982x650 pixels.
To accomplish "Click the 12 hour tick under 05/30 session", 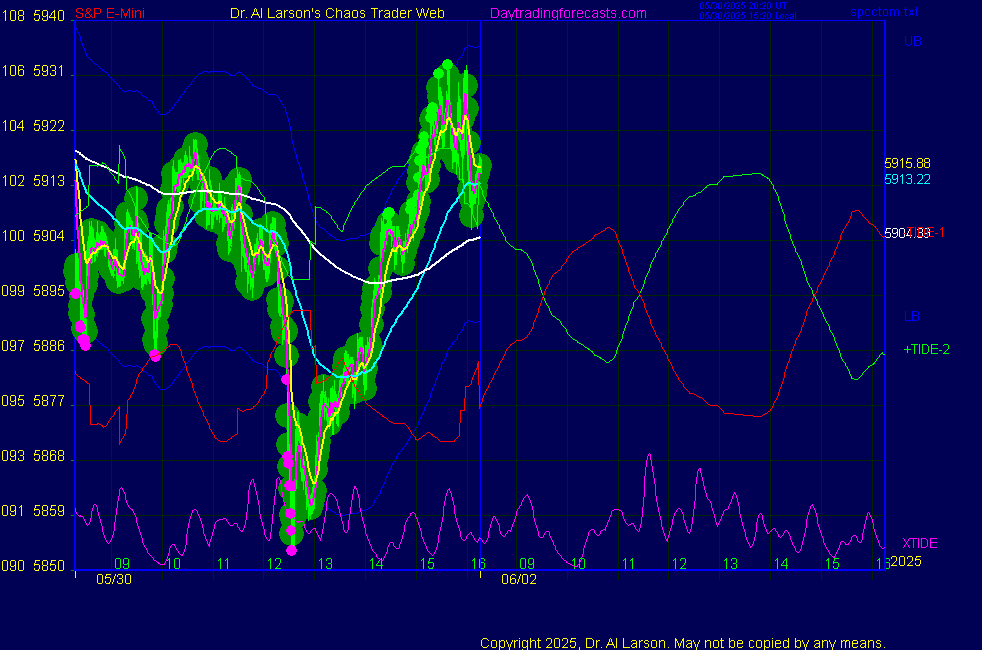I will (x=274, y=564).
